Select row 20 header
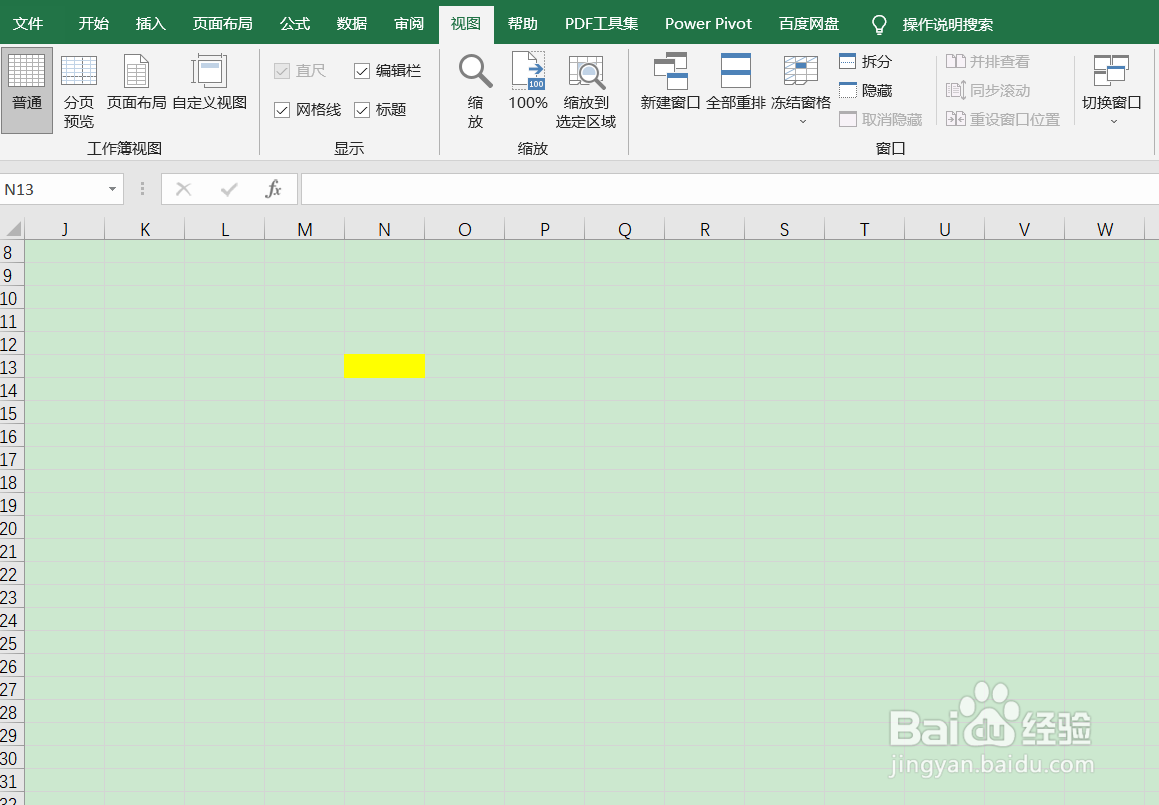 pos(12,529)
